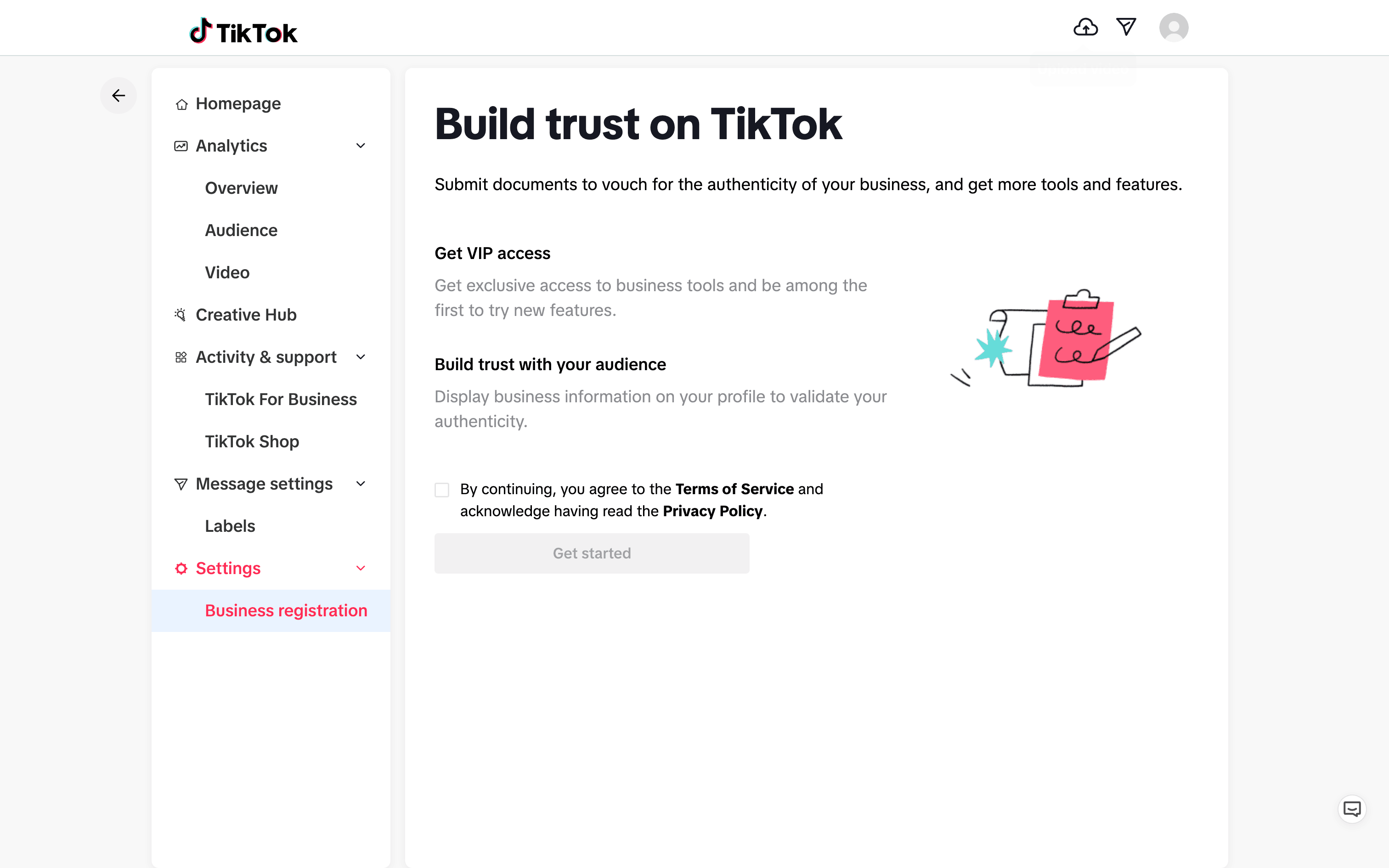The height and width of the screenshot is (868, 1389).
Task: Click the Creative Hub lightbulb icon
Action: click(180, 315)
